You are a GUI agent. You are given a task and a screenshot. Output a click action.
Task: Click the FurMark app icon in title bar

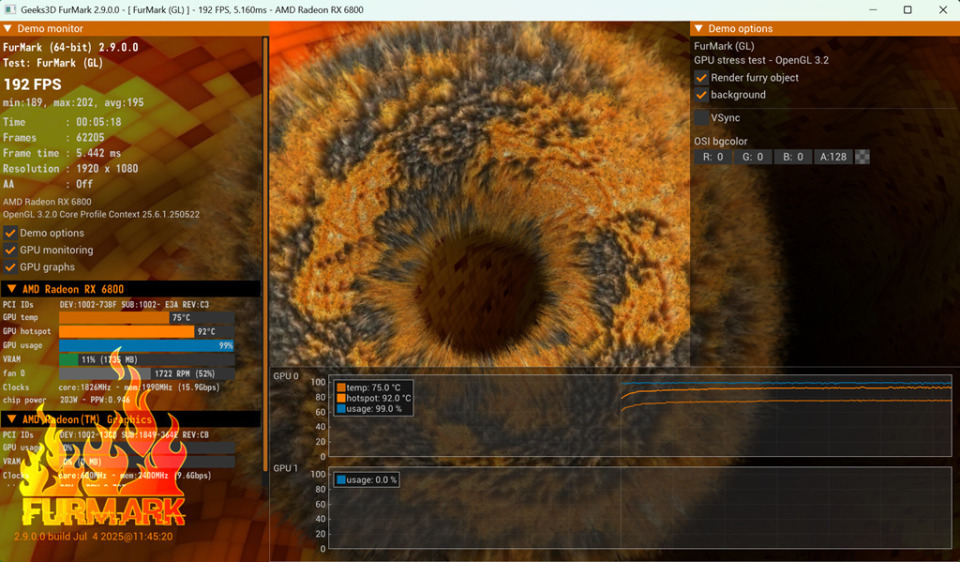tap(10, 10)
